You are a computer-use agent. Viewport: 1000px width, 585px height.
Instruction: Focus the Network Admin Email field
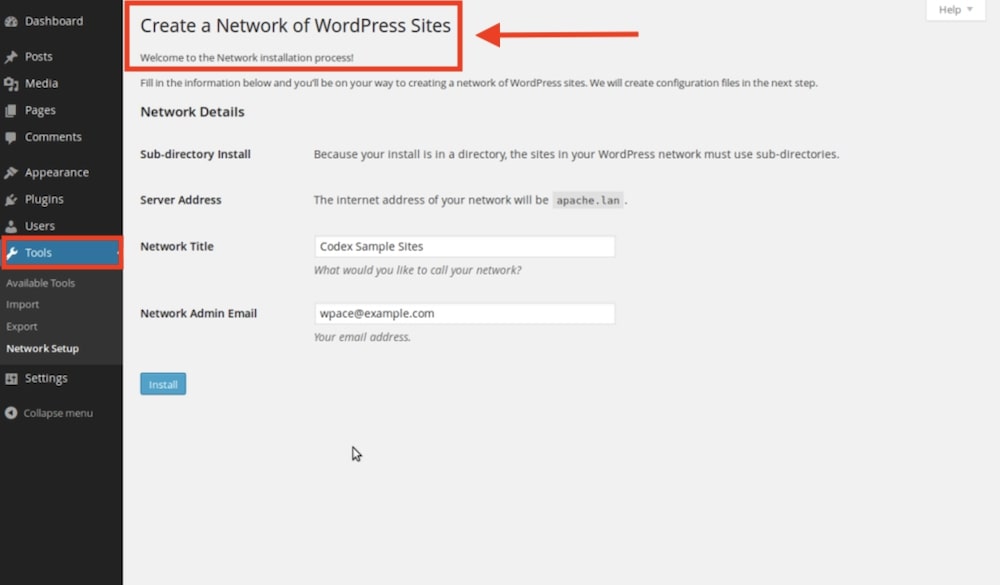click(x=464, y=314)
